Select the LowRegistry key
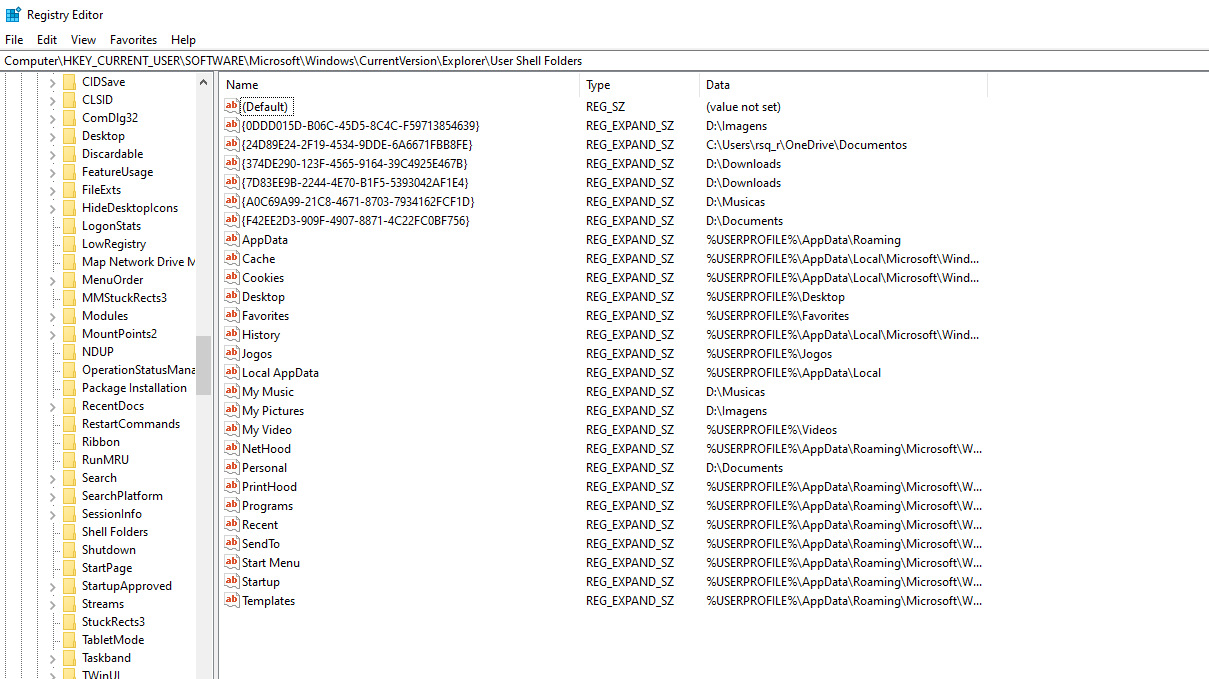 click(114, 244)
